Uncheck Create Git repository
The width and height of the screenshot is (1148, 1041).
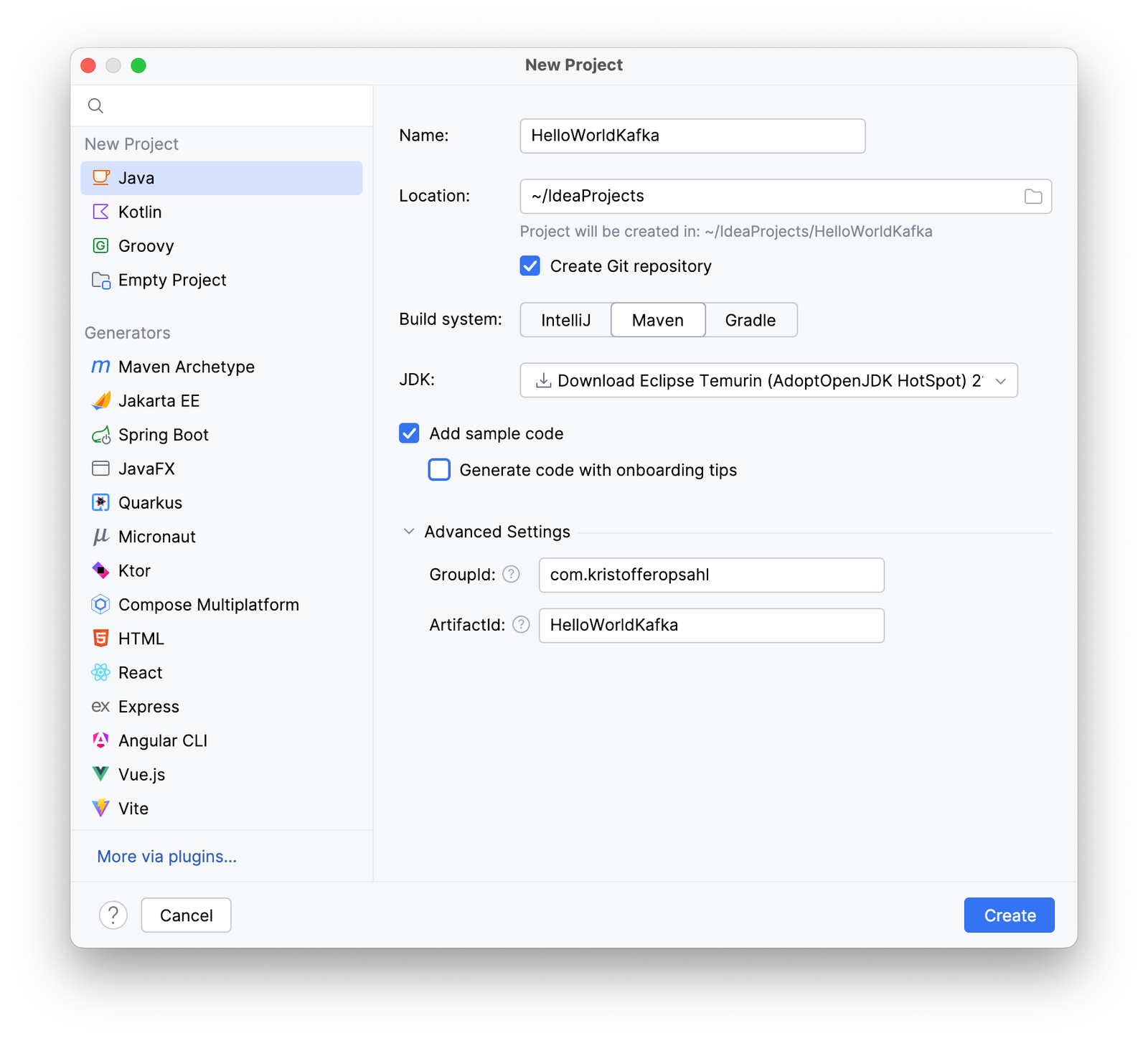[x=530, y=265]
